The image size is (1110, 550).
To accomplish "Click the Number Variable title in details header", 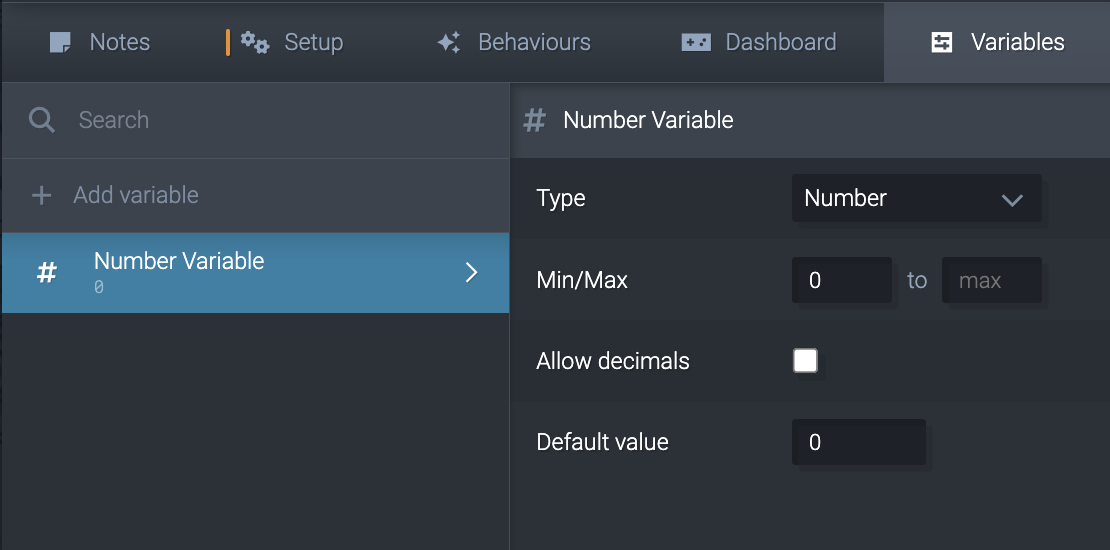I will tap(648, 121).
